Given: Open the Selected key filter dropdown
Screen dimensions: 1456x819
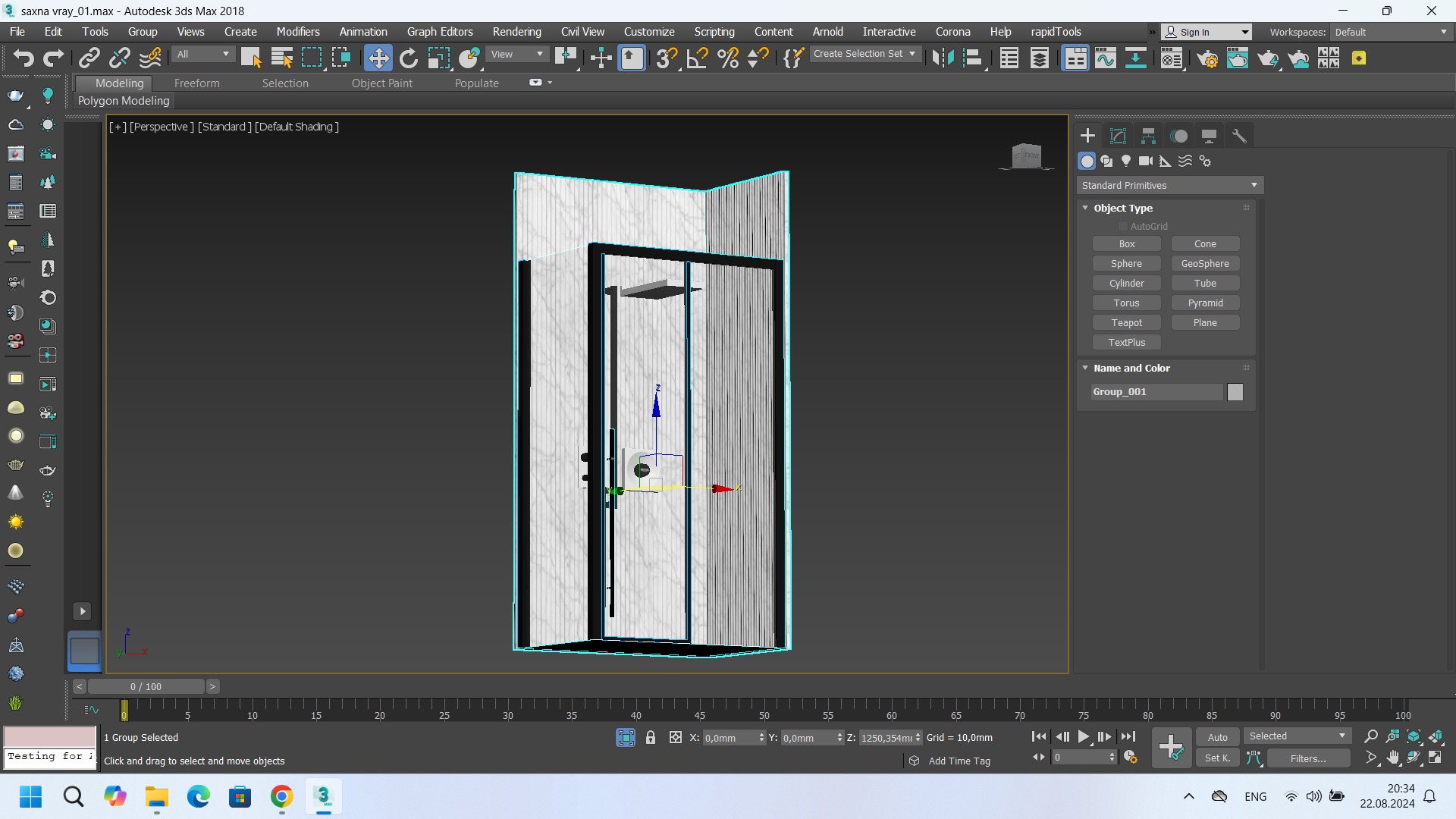Looking at the screenshot, I should (1297, 736).
